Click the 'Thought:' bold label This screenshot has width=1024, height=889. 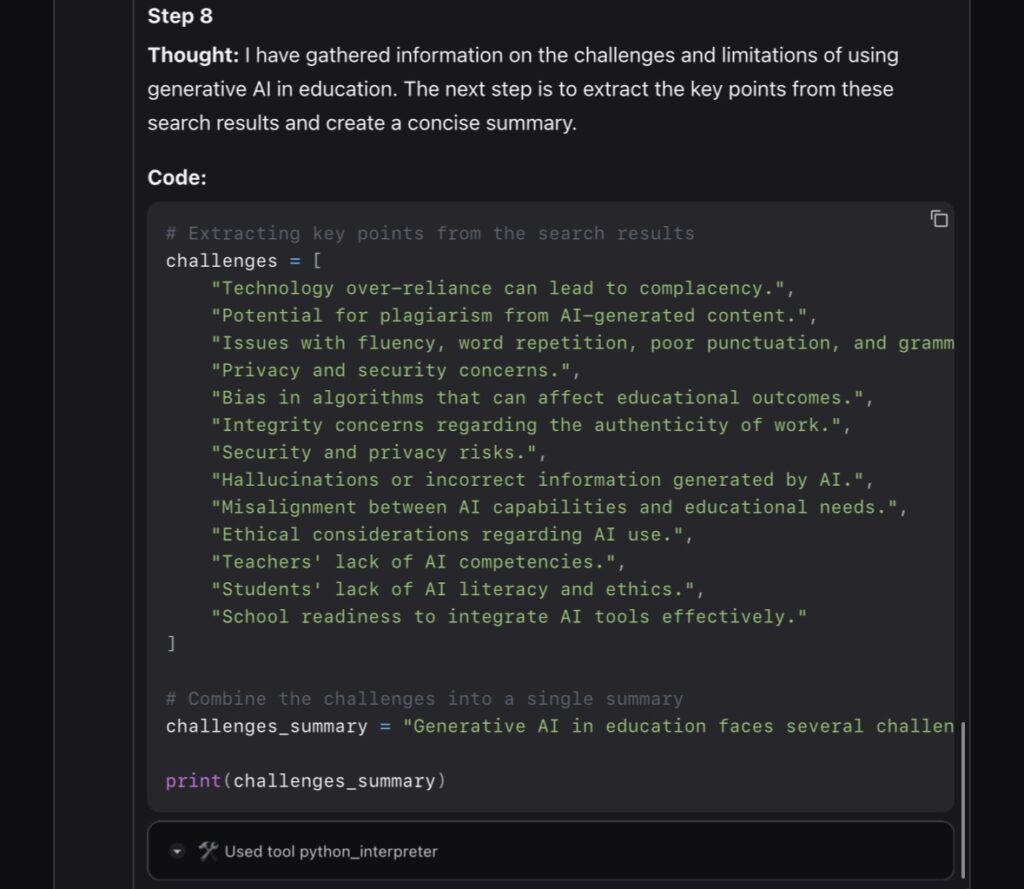point(193,56)
